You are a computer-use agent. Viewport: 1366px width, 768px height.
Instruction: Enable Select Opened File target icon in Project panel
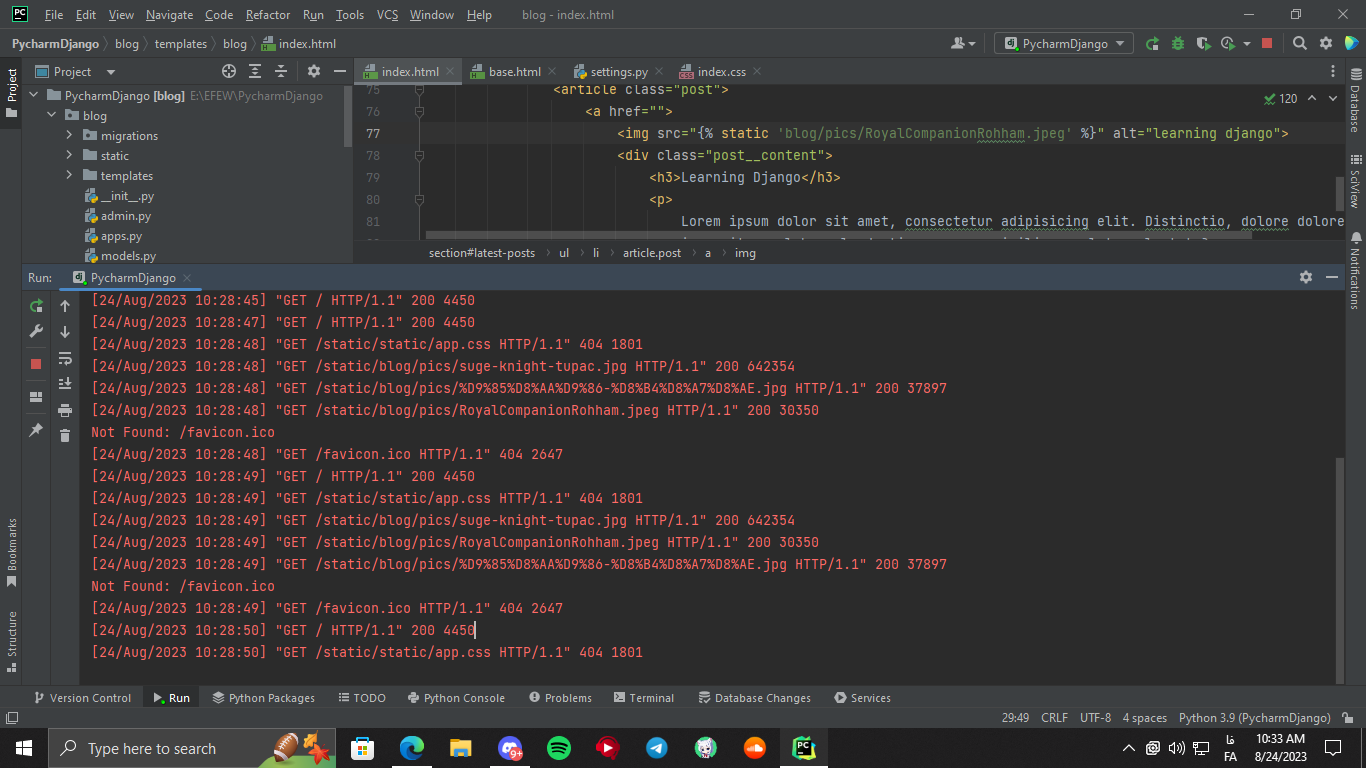(229, 71)
